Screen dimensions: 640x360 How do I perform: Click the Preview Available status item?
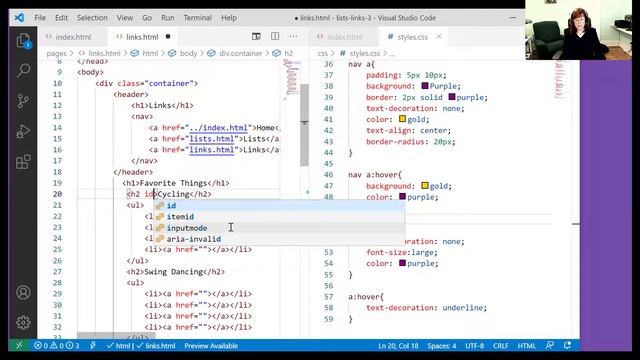(211, 346)
